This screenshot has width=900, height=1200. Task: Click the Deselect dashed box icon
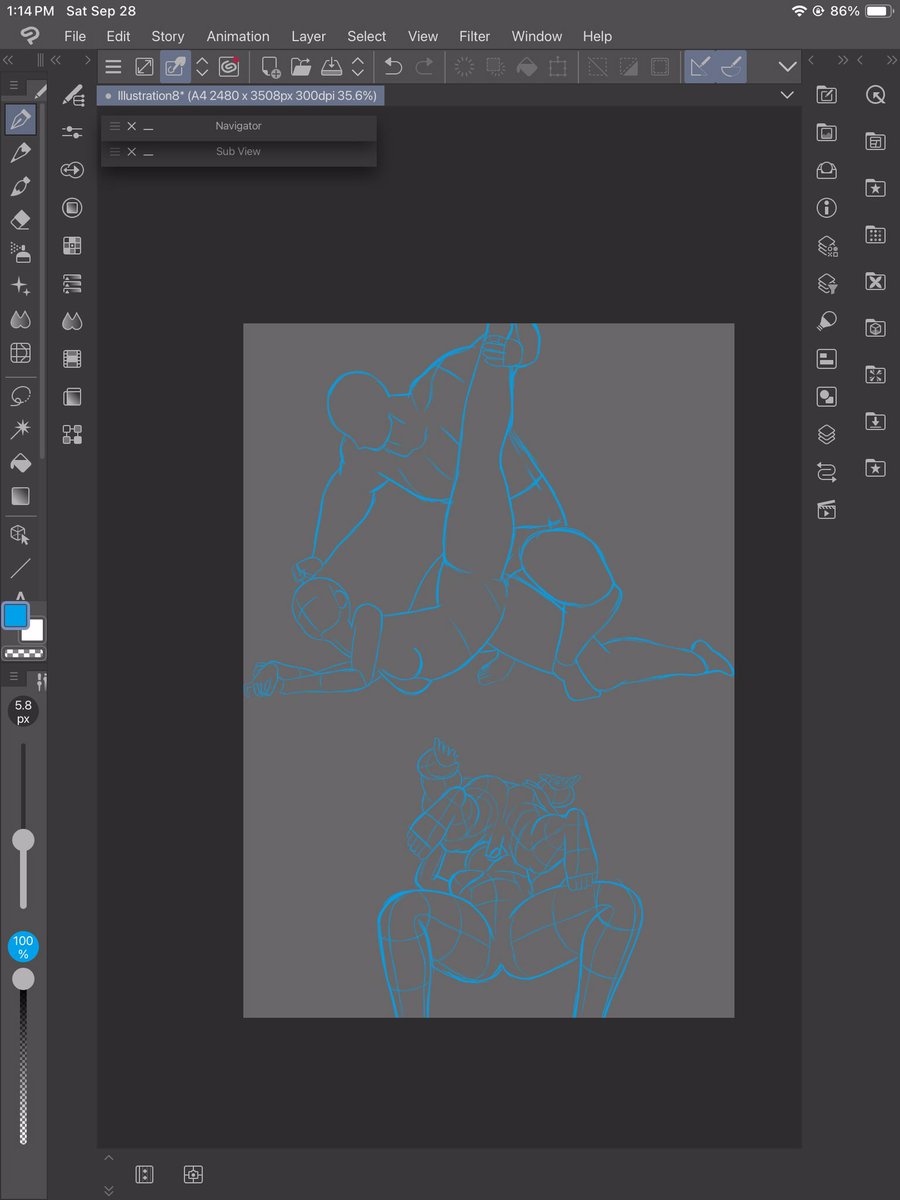coord(597,67)
